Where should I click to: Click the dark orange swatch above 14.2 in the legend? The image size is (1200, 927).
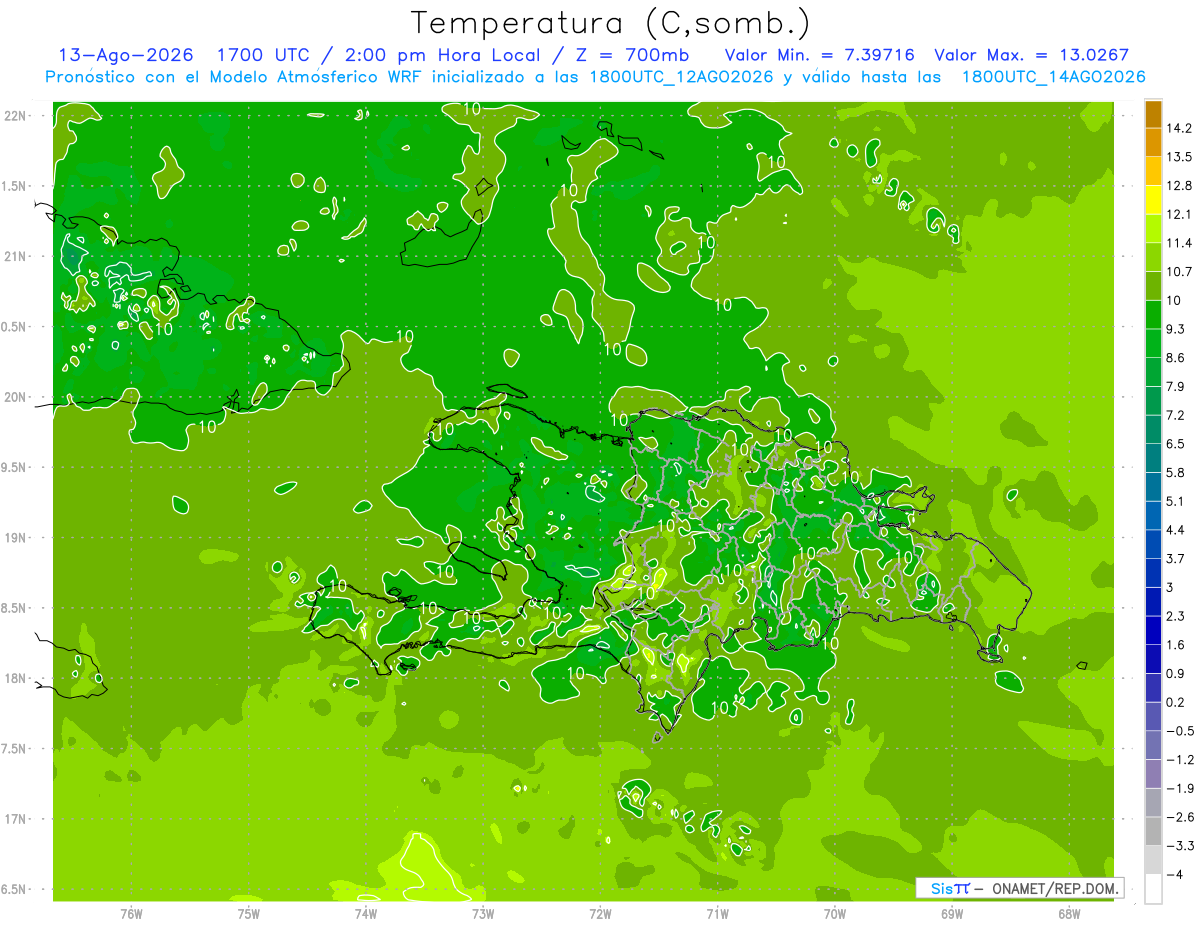tap(1153, 114)
